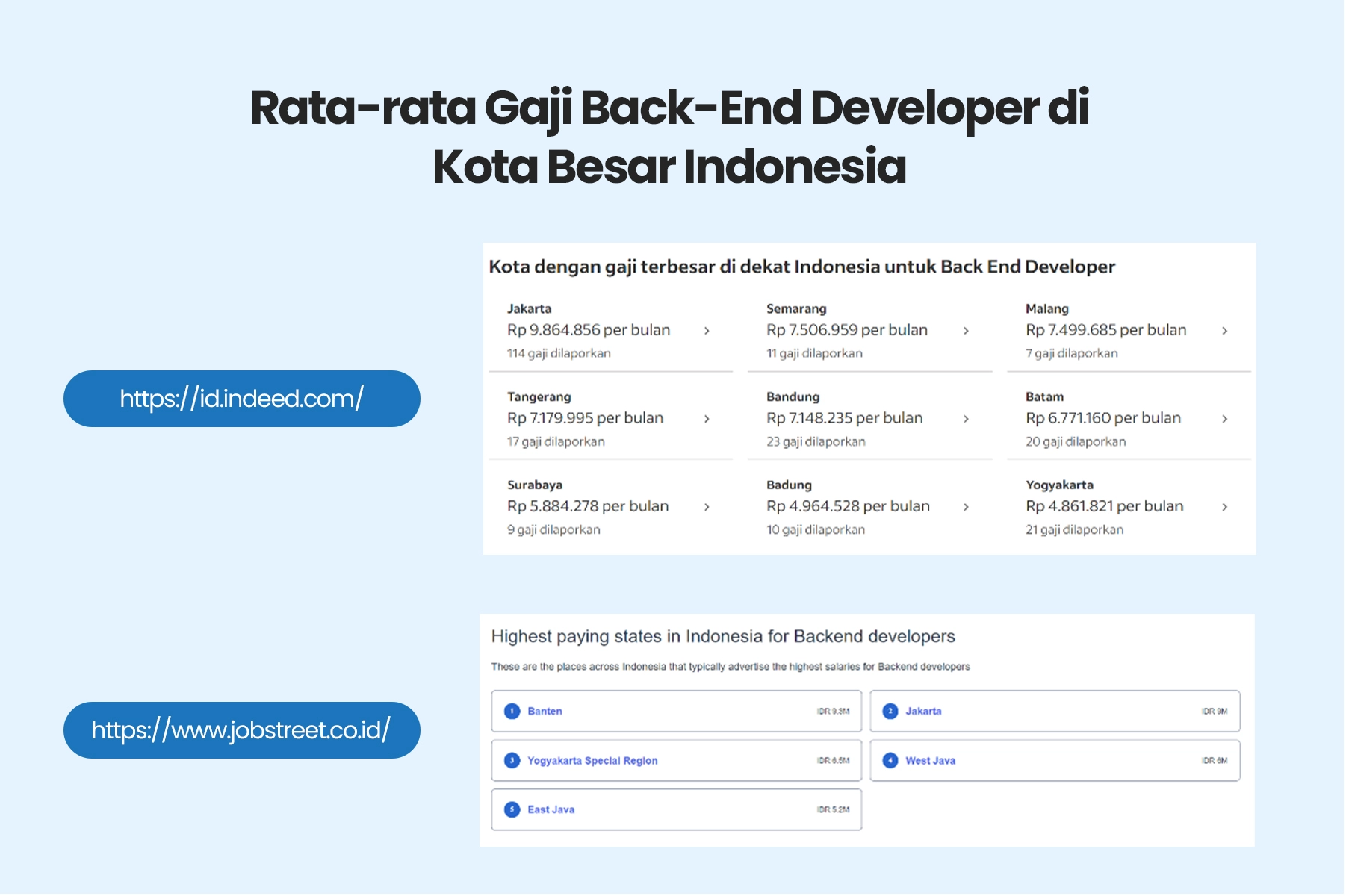This screenshot has width=1346, height=896.
Task: Click 114 gaji dilaporkan text
Action: point(559,353)
